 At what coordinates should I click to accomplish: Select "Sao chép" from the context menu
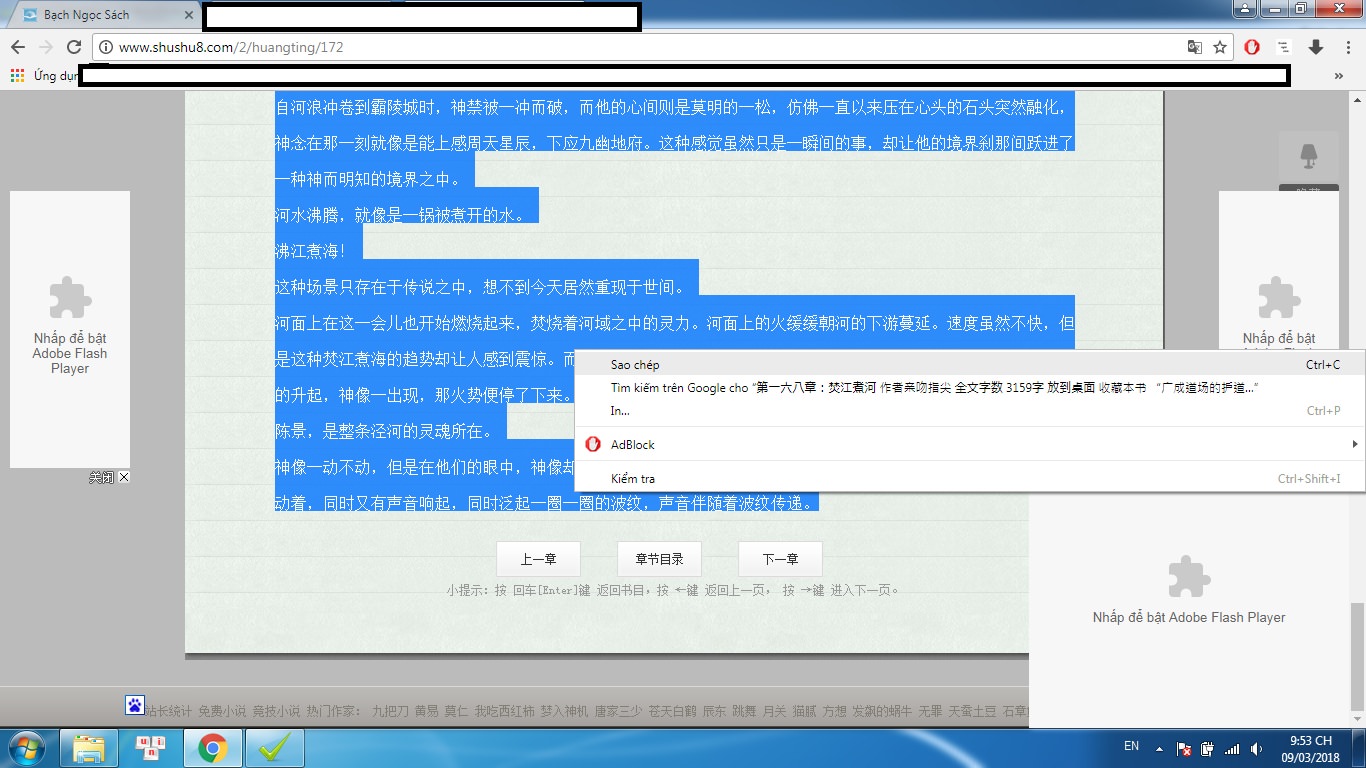point(635,365)
